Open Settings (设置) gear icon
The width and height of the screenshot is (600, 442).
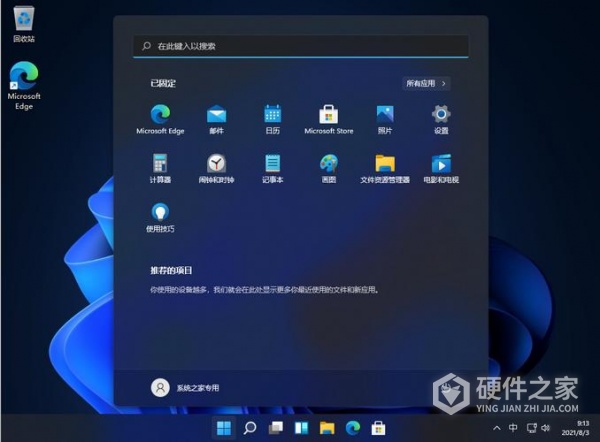[x=441, y=119]
